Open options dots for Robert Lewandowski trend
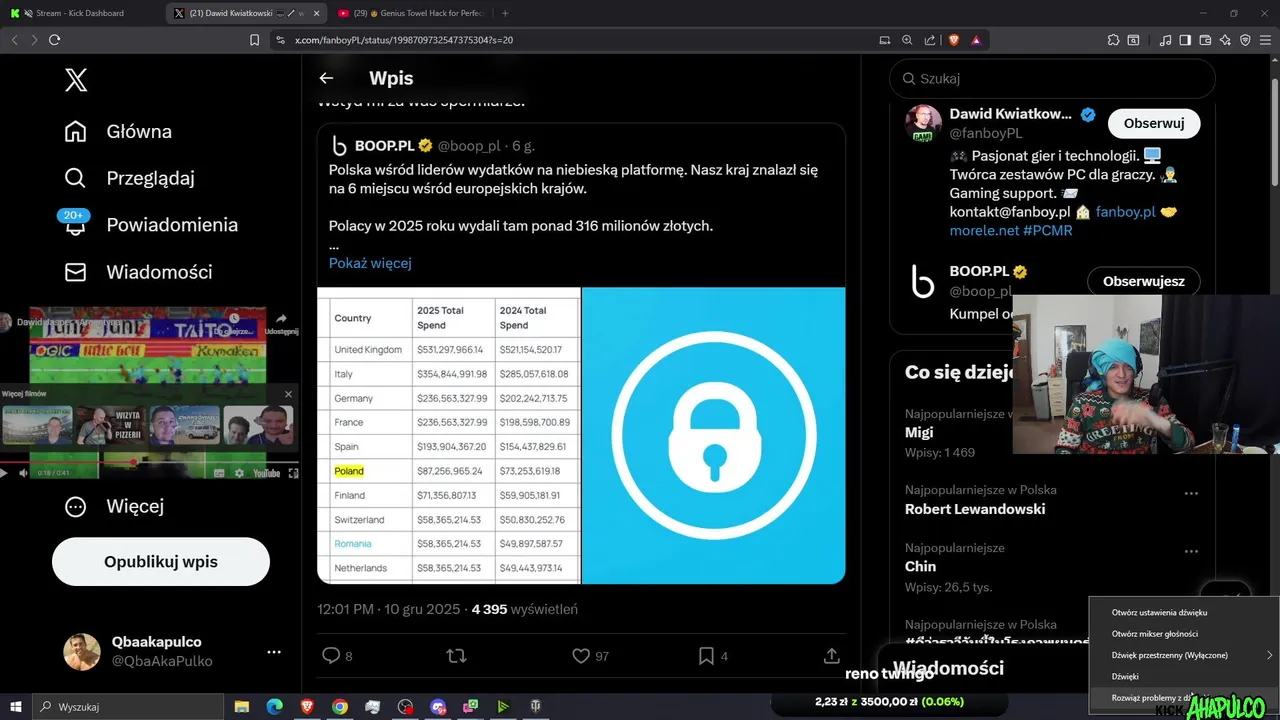1280x720 pixels. point(1191,493)
